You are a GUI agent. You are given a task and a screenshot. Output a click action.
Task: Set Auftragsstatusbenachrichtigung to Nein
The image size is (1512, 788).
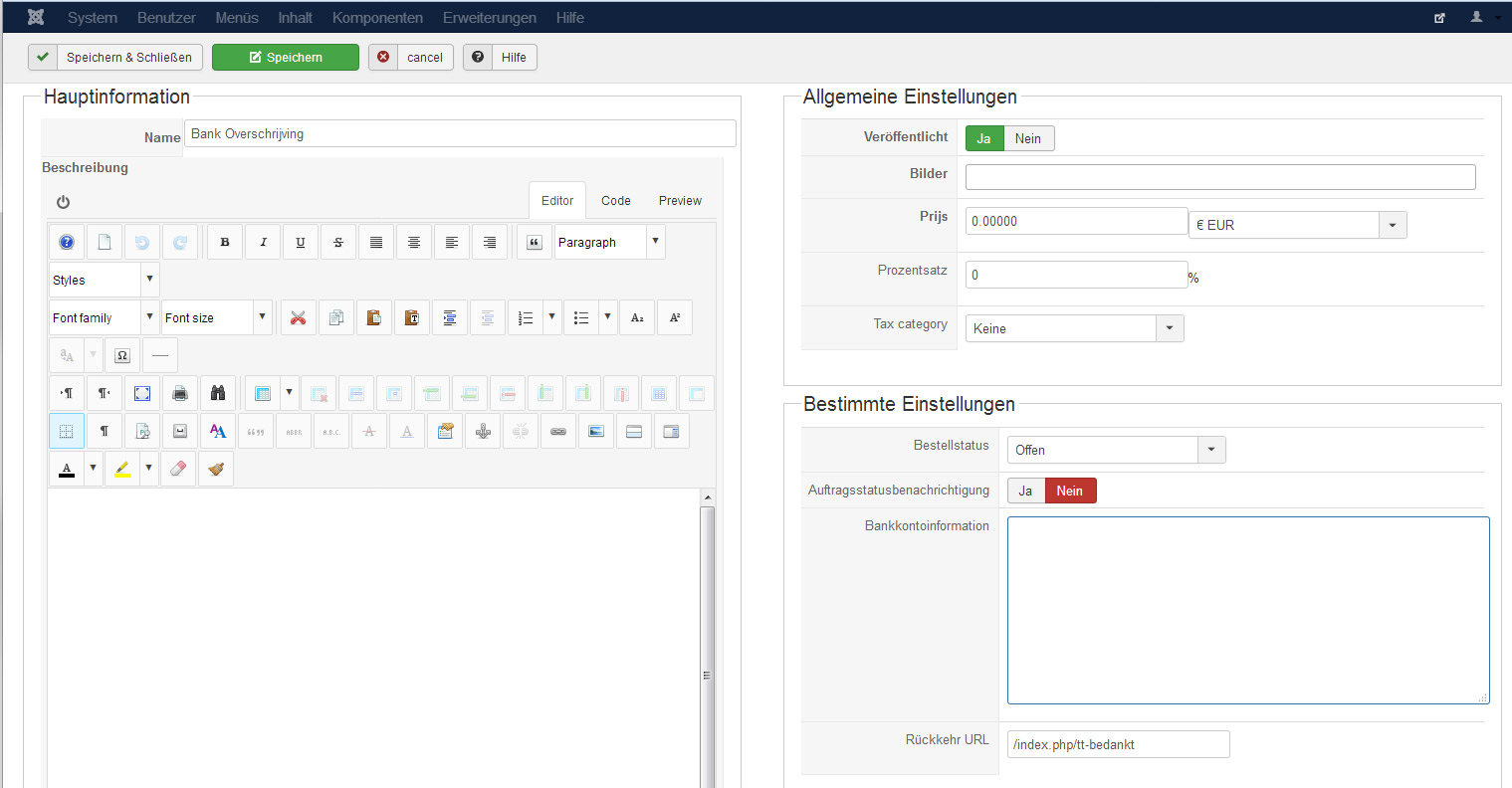click(1070, 491)
